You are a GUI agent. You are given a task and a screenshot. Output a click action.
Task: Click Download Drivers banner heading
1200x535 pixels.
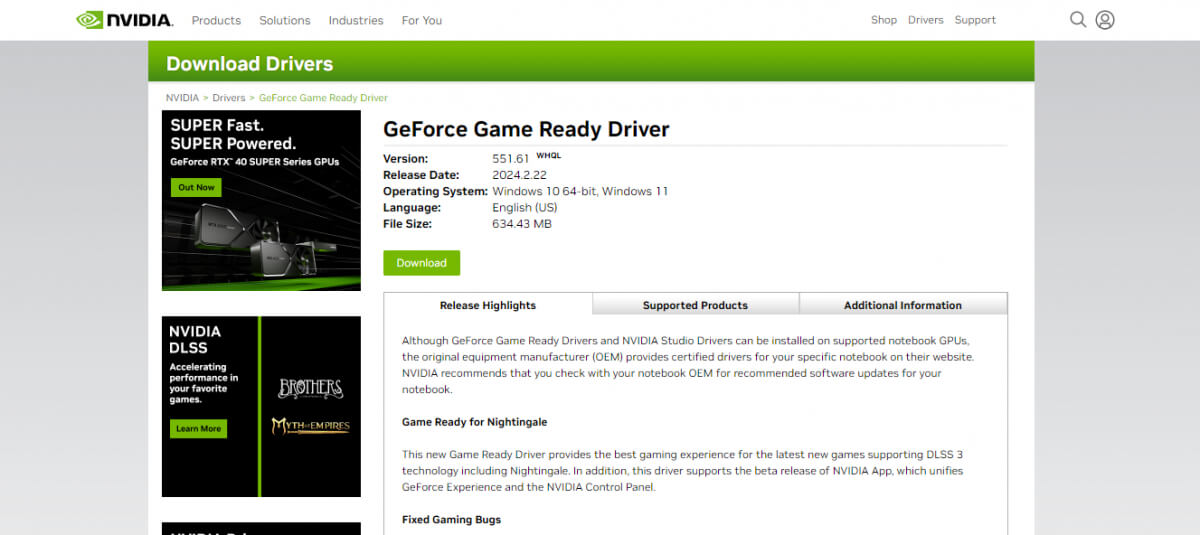coord(249,64)
